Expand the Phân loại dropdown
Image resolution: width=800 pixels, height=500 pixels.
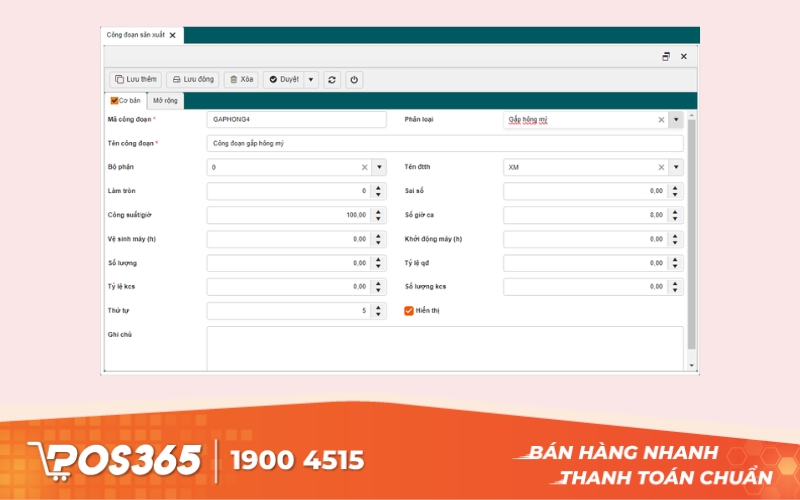point(676,120)
